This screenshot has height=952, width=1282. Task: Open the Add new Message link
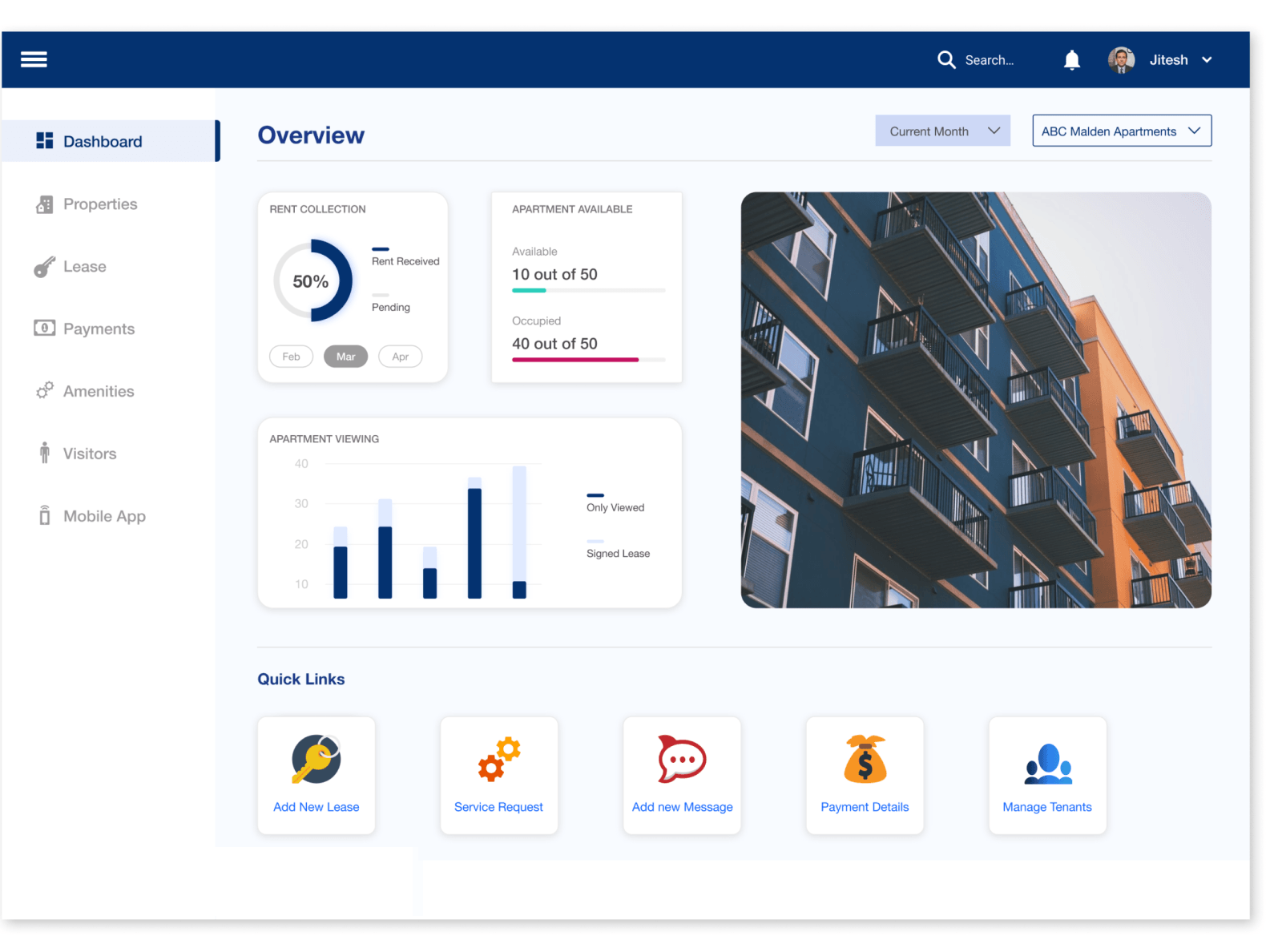(683, 807)
